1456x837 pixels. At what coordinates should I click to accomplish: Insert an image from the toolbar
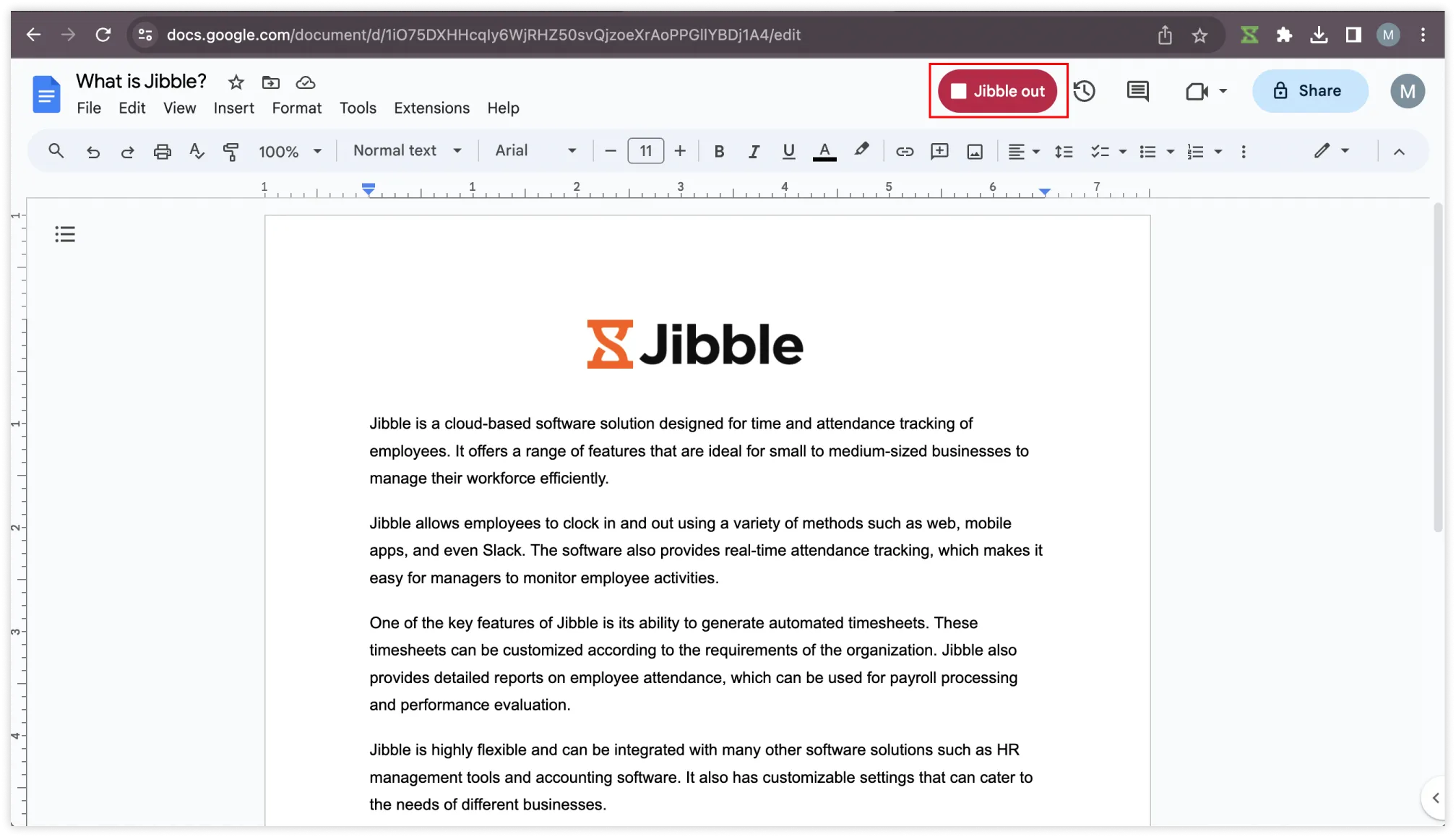974,151
